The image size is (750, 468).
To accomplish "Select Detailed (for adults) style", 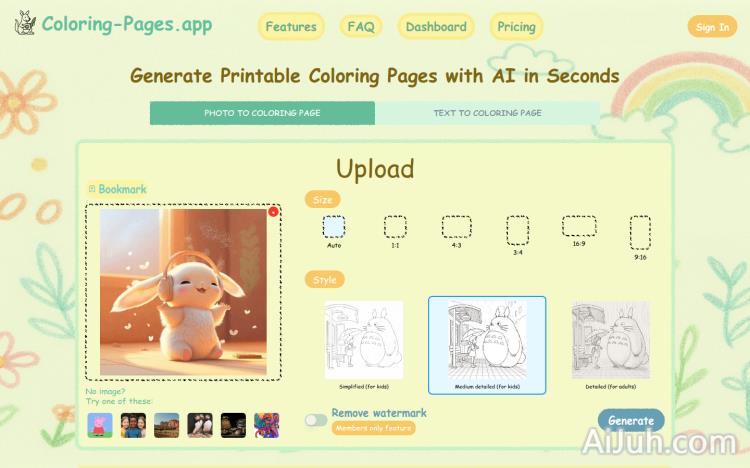I will point(611,345).
